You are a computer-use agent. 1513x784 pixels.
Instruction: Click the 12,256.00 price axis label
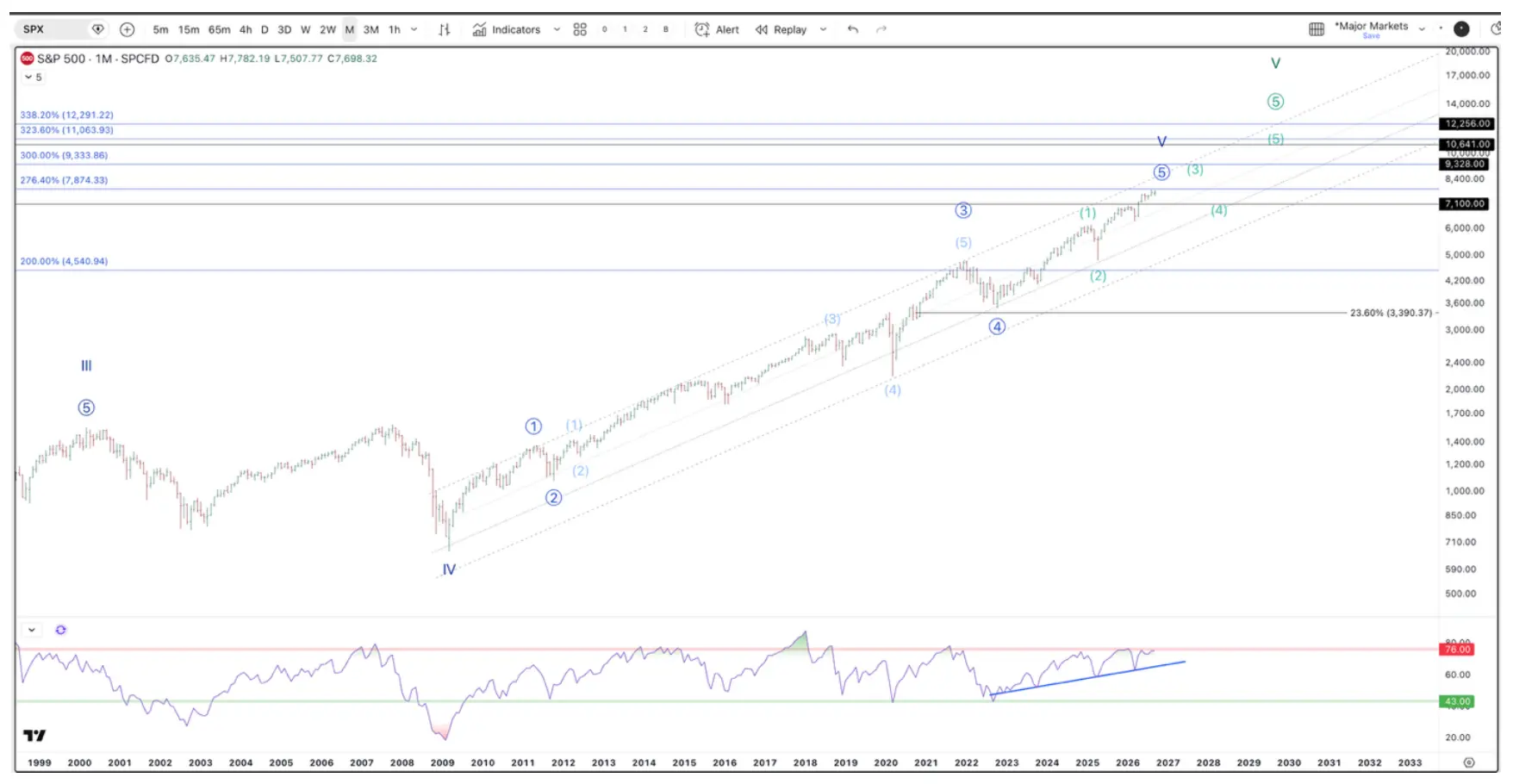click(x=1466, y=124)
